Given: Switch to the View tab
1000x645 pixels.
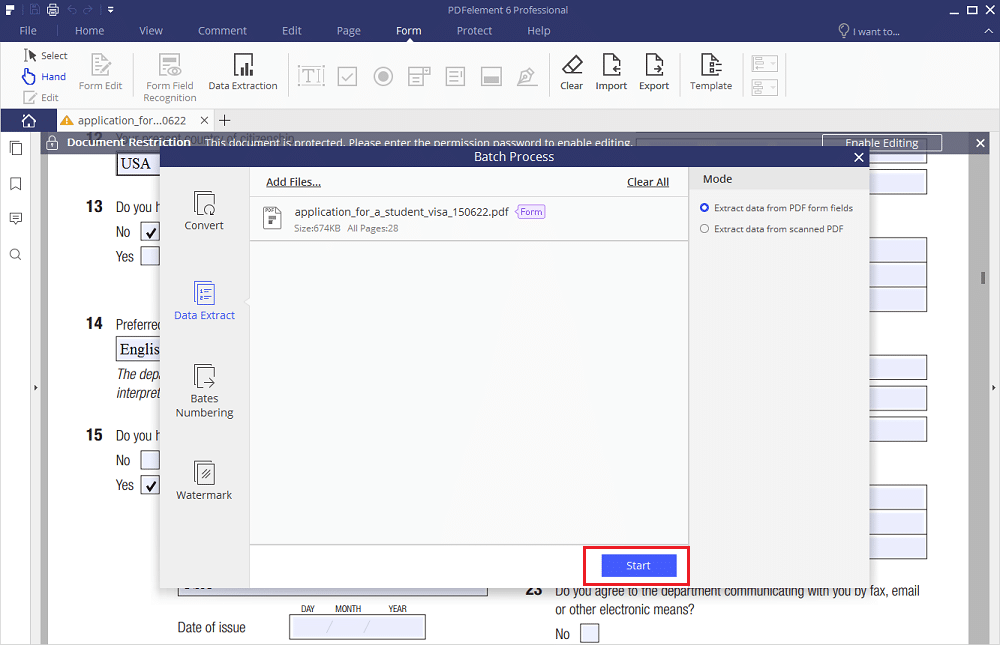Looking at the screenshot, I should click(x=151, y=31).
